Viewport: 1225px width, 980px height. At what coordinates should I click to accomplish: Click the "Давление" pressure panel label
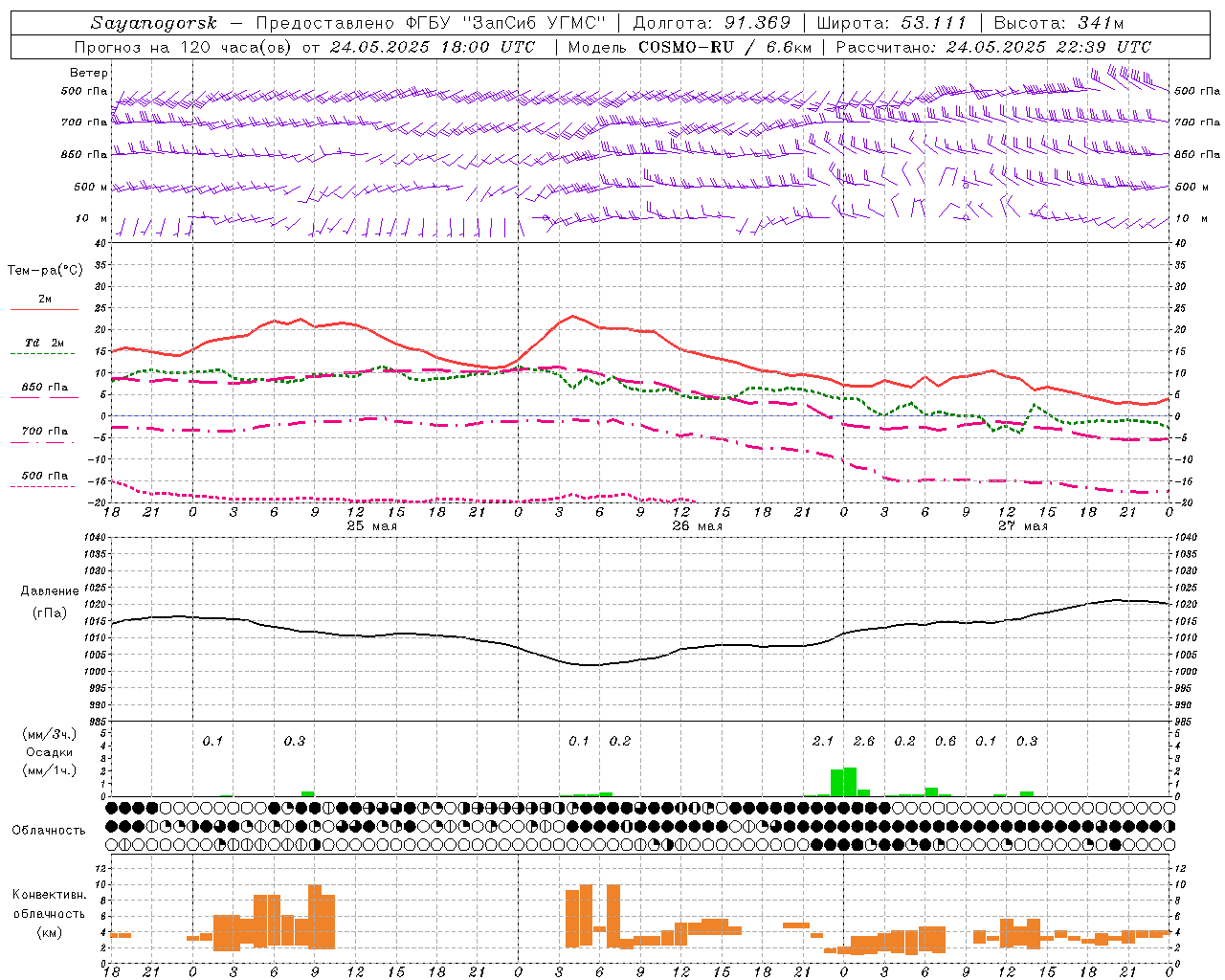point(50,591)
